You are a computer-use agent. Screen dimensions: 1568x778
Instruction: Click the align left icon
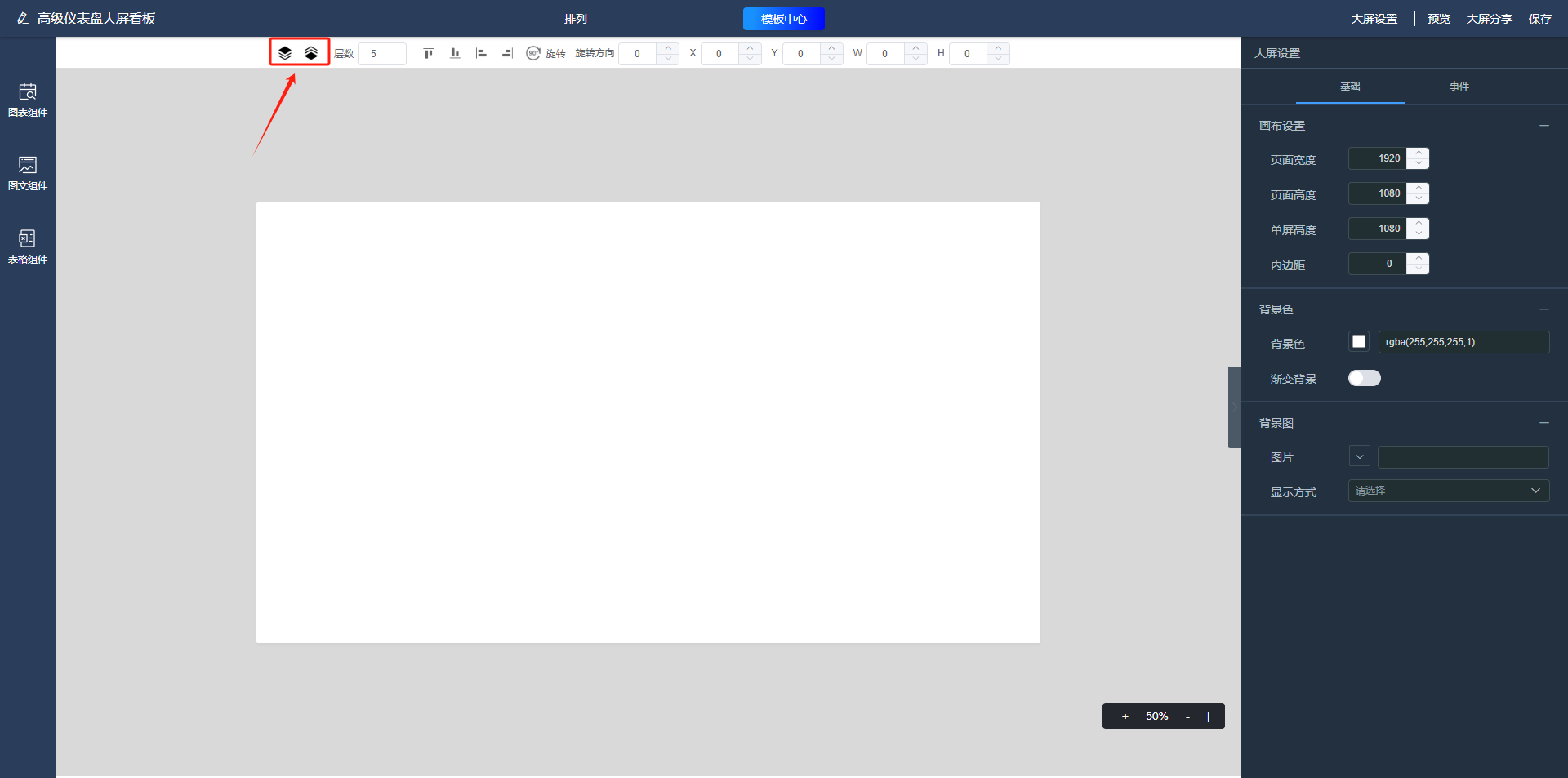[x=481, y=53]
